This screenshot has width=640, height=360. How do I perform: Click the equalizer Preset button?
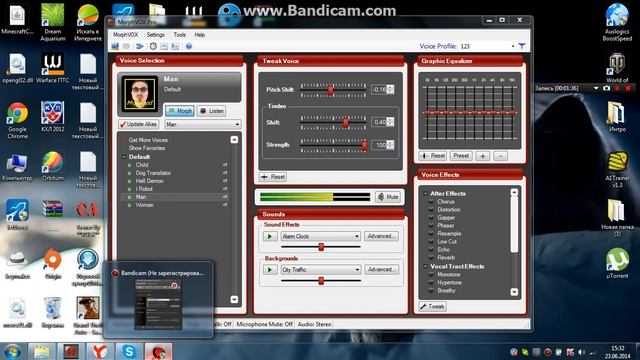pyautogui.click(x=461, y=156)
